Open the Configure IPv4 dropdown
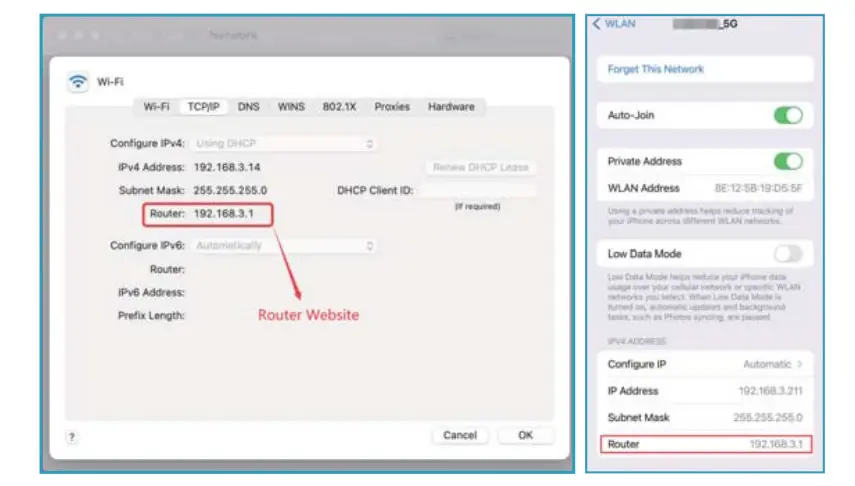 (x=284, y=143)
